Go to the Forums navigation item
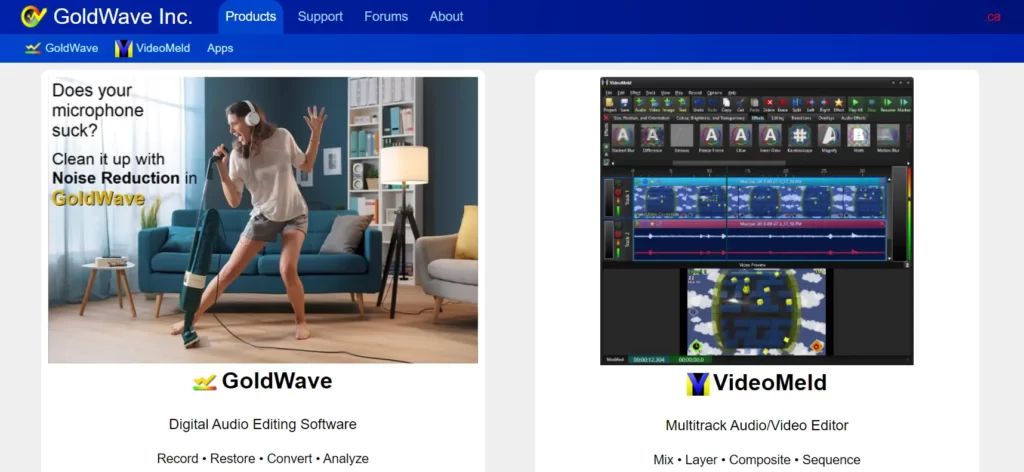The width and height of the screenshot is (1024, 472). coord(386,17)
